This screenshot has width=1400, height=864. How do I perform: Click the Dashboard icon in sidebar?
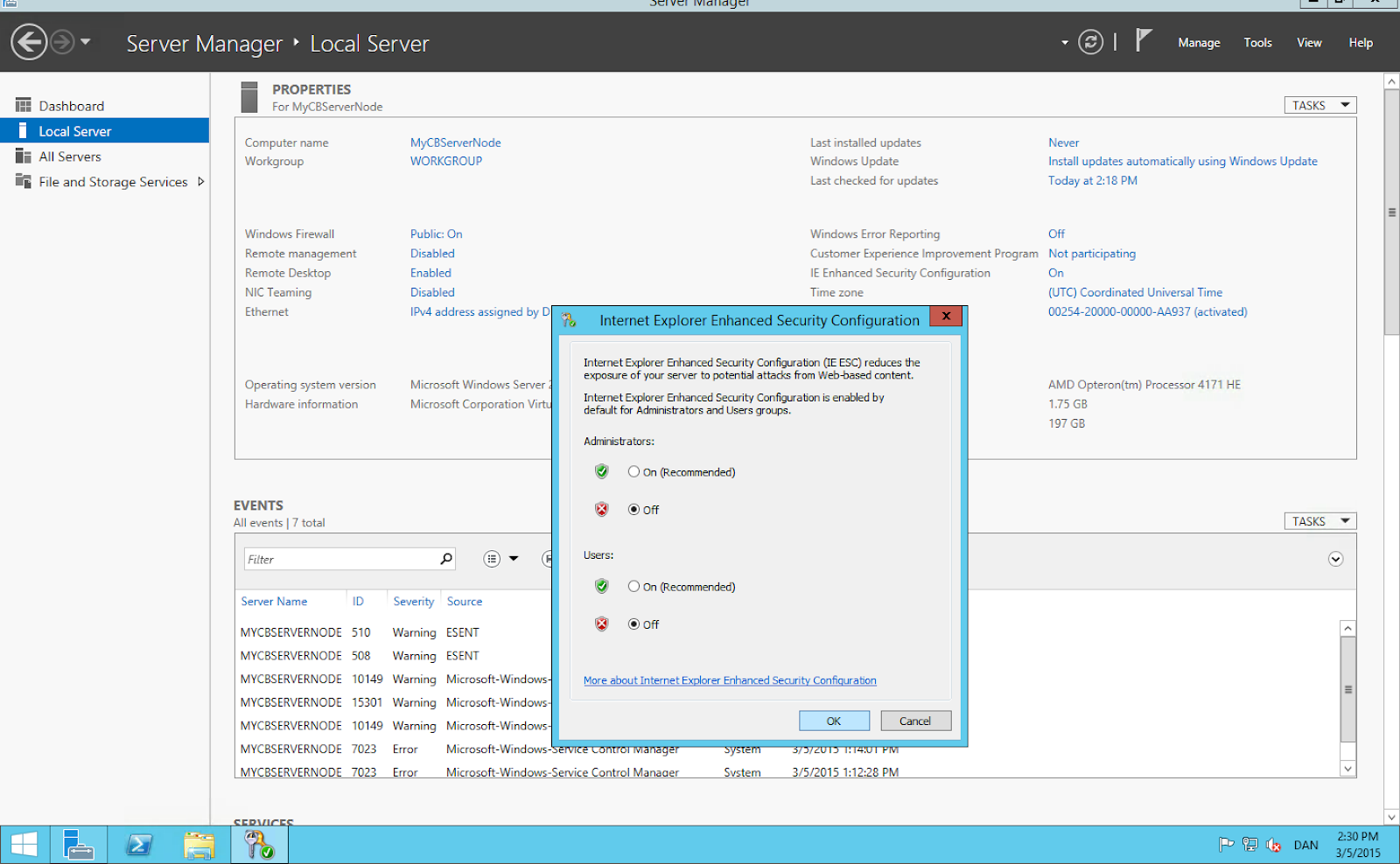tap(23, 105)
